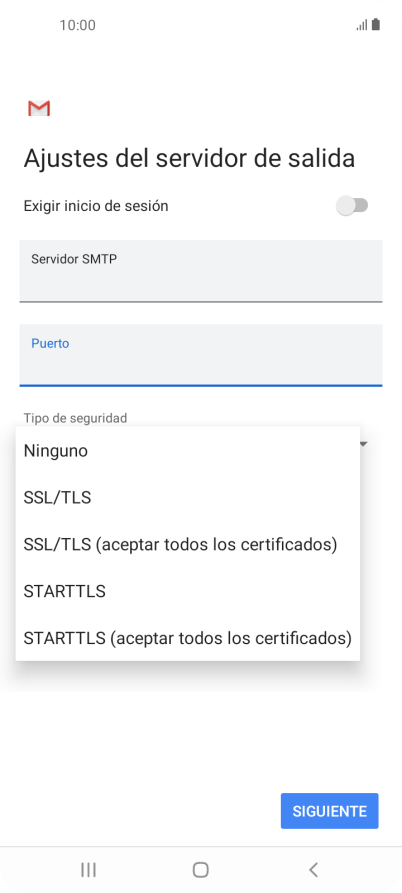Viewport: 402px width, 893px height.
Task: Tap the Android back navigation icon
Action: point(313,870)
